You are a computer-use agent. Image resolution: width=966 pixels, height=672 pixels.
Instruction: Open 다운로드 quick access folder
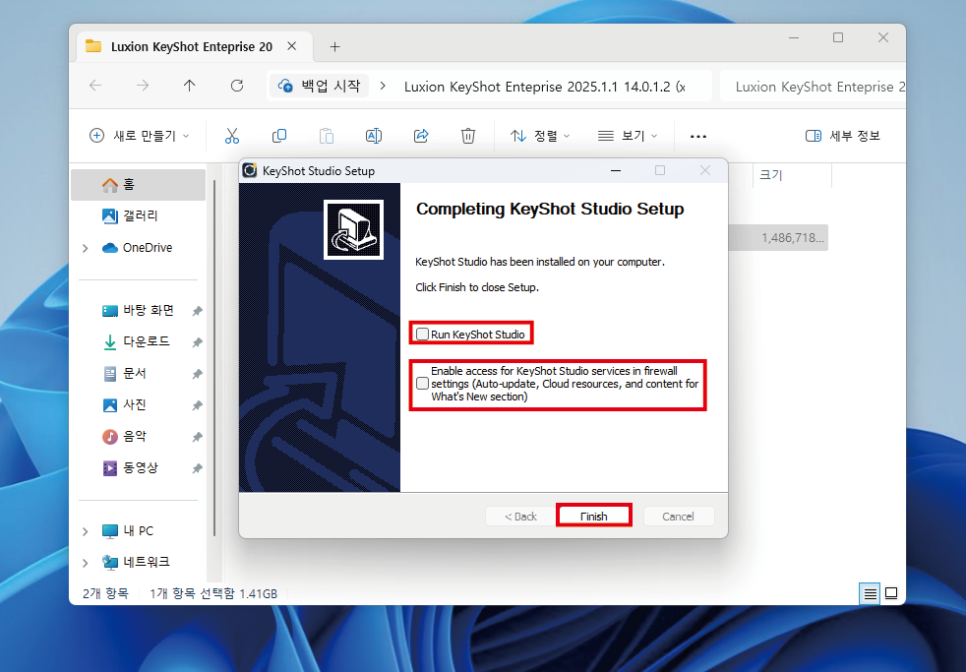tap(138, 341)
